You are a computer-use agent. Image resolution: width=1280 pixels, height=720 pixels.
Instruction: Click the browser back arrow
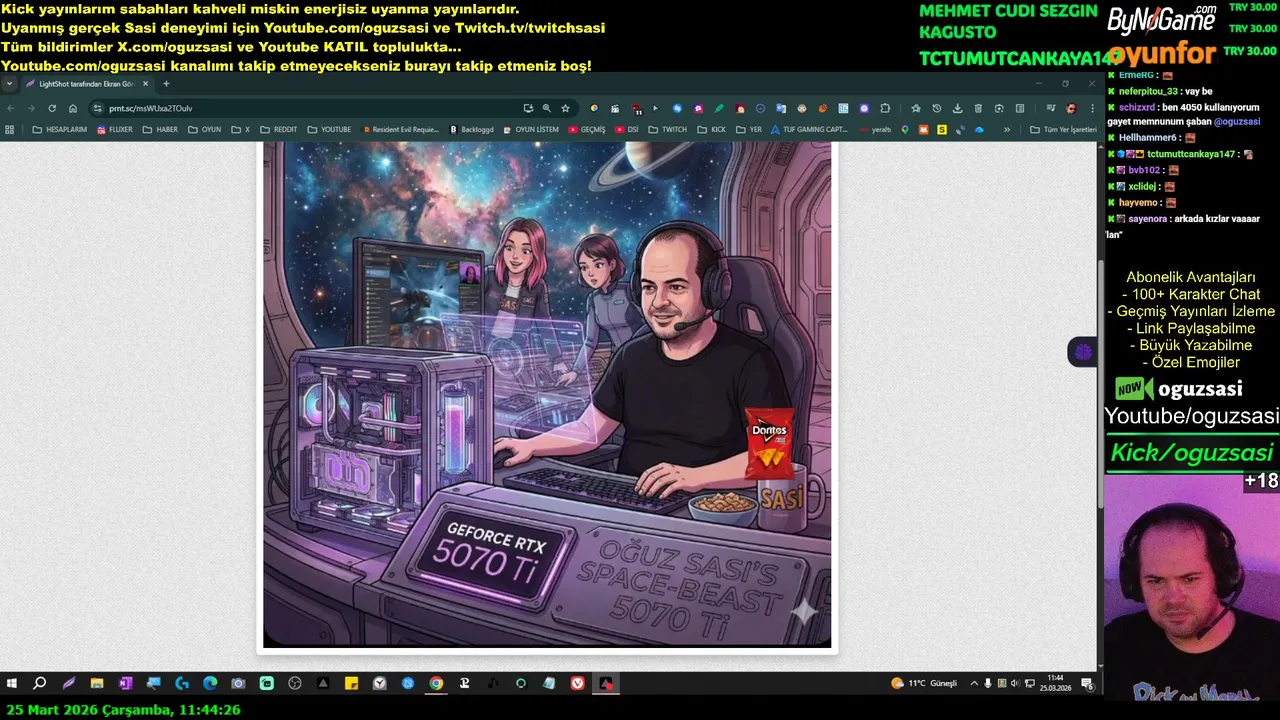click(x=11, y=108)
